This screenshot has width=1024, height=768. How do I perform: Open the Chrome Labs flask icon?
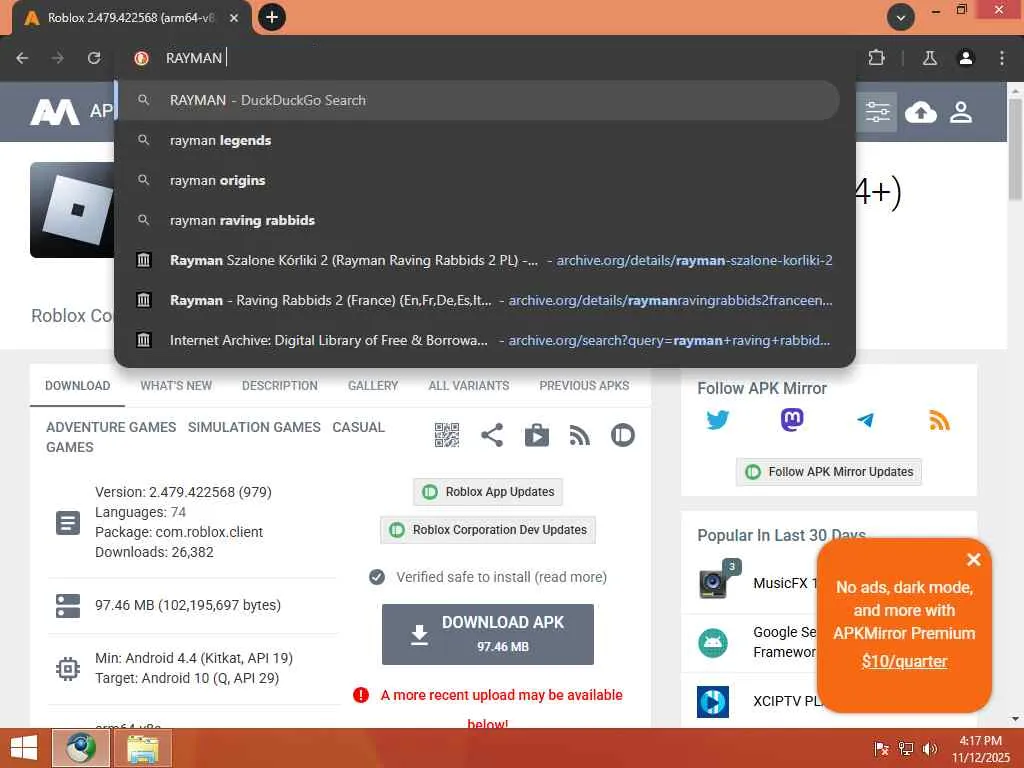[x=929, y=58]
